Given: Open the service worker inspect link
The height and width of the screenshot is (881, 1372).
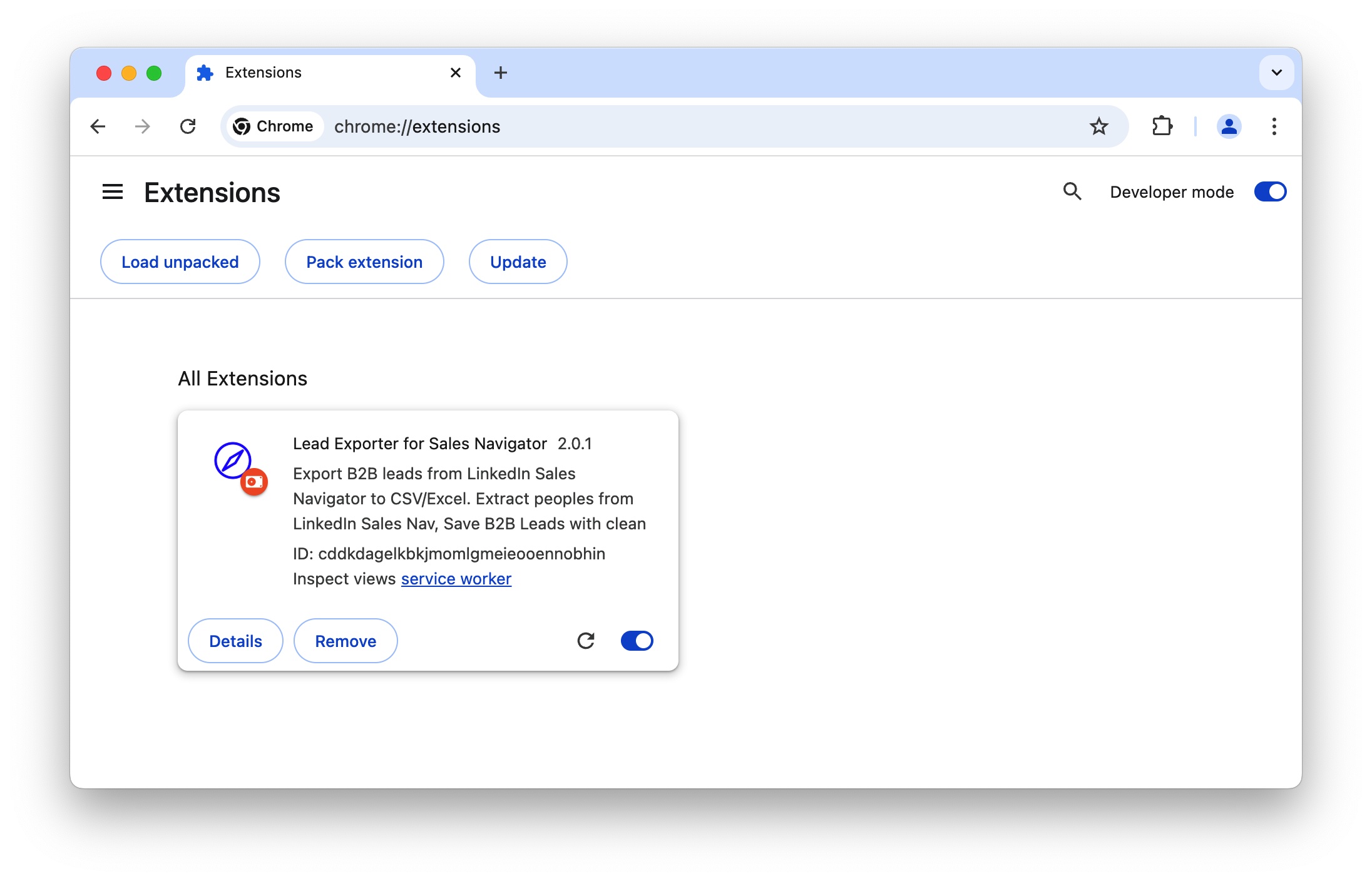Looking at the screenshot, I should [456, 579].
